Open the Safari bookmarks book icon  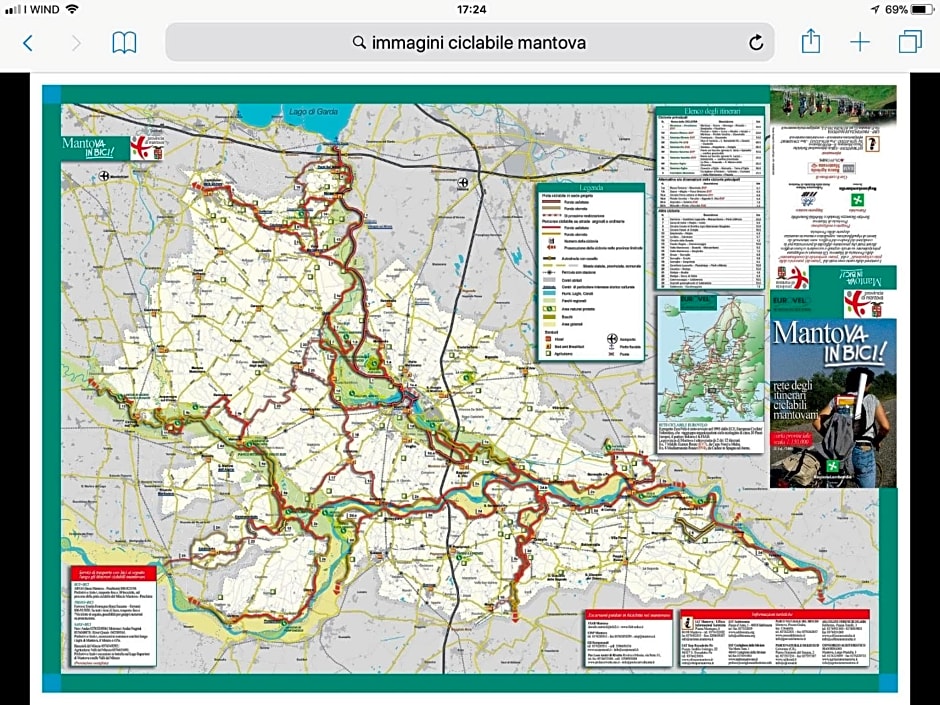[124, 43]
